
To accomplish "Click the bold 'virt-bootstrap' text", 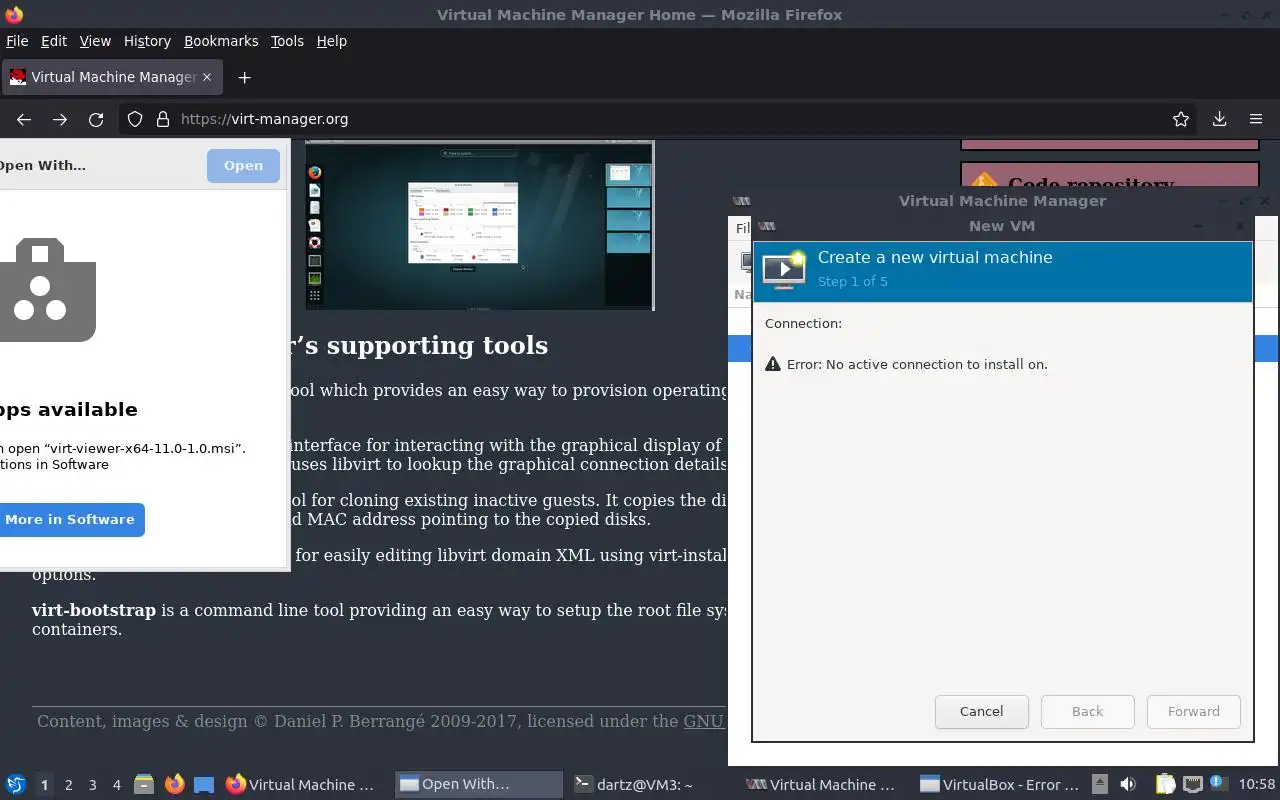I will pos(94,610).
